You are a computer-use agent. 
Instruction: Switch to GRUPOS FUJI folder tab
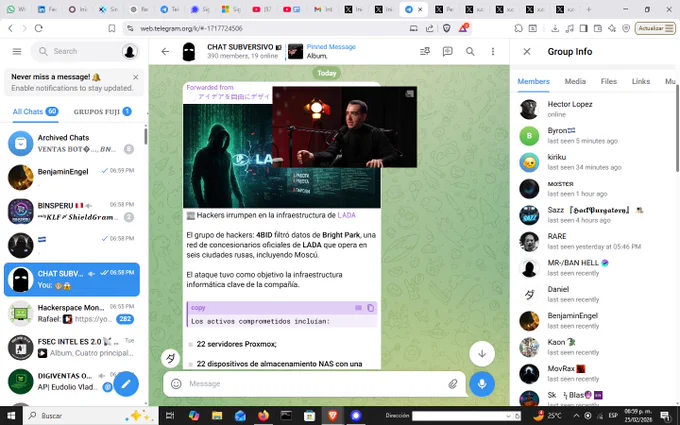click(x=102, y=111)
